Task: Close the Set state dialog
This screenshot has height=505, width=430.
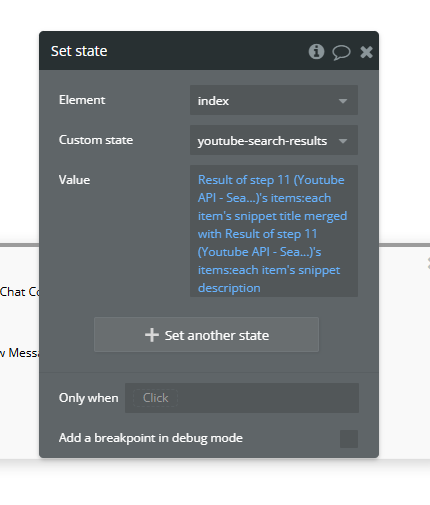Action: (366, 52)
